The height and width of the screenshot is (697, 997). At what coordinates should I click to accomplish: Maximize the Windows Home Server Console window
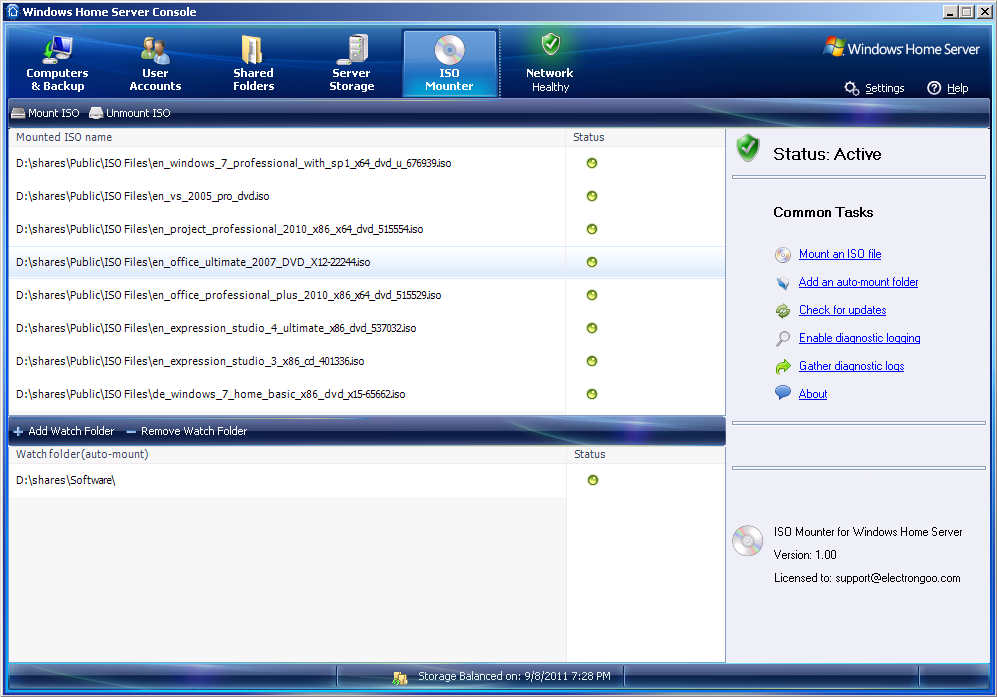point(966,11)
